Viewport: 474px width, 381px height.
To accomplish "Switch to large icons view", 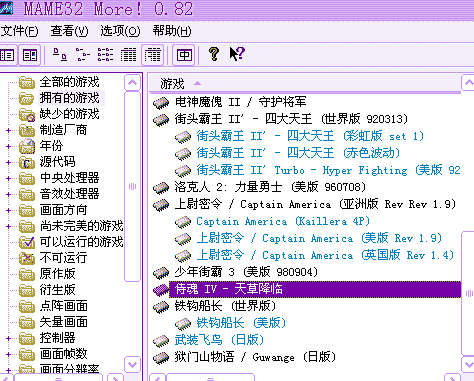I will [x=60, y=55].
